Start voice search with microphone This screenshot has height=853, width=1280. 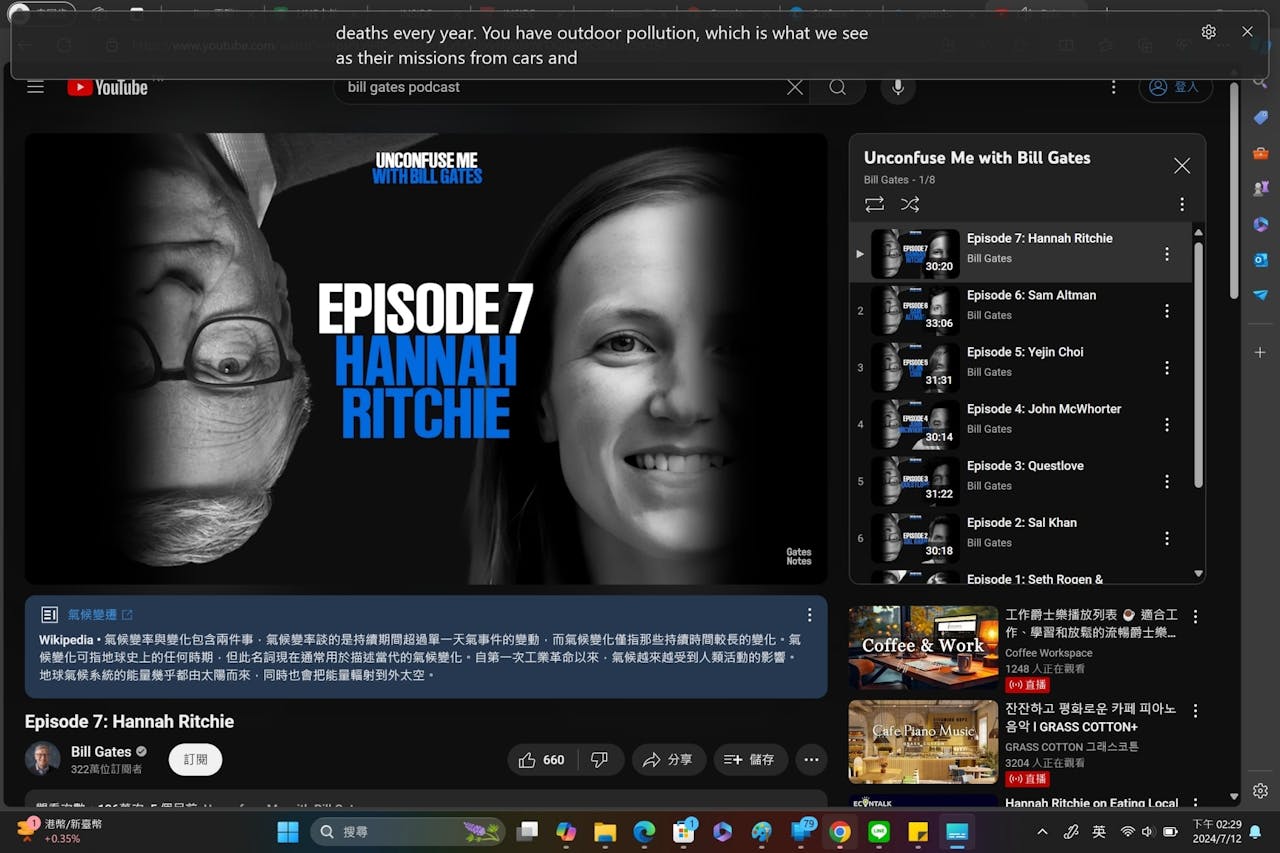[898, 87]
